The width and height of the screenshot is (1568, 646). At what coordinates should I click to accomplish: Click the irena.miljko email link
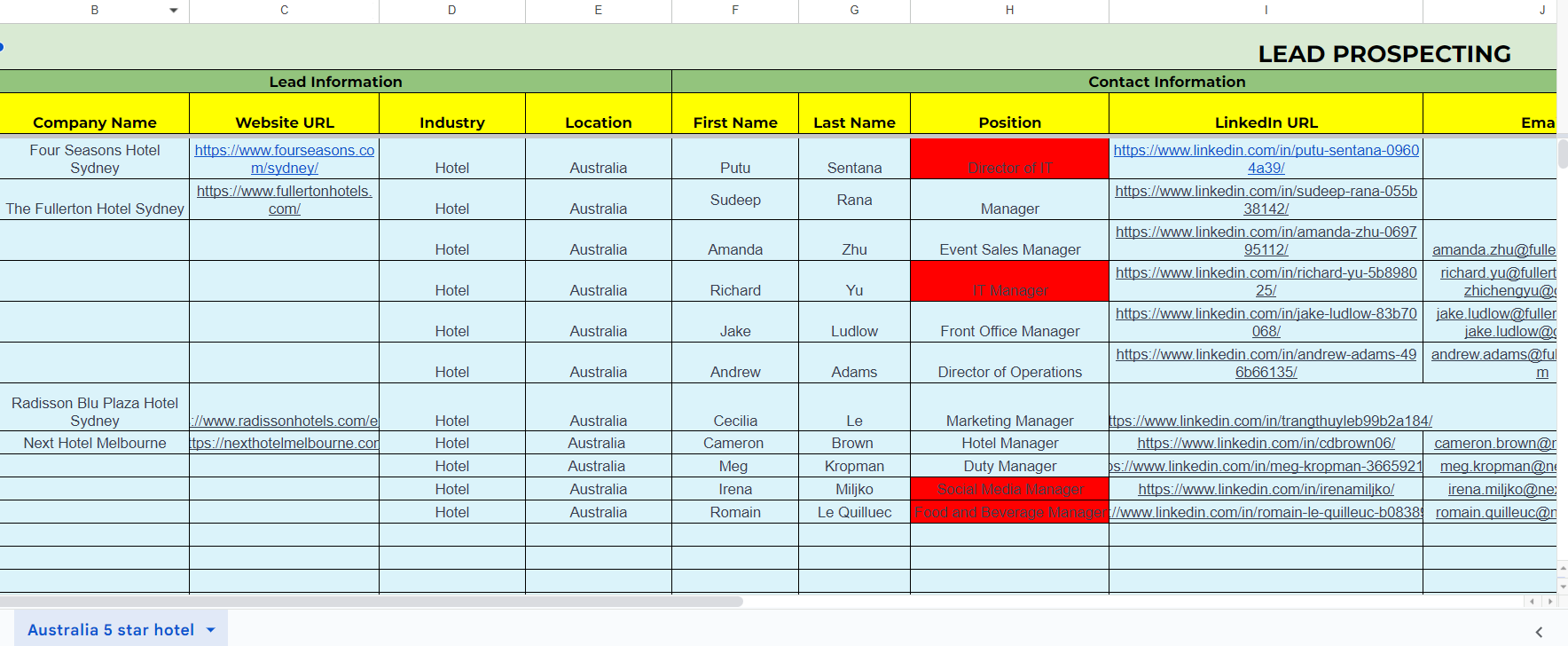[x=1501, y=489]
